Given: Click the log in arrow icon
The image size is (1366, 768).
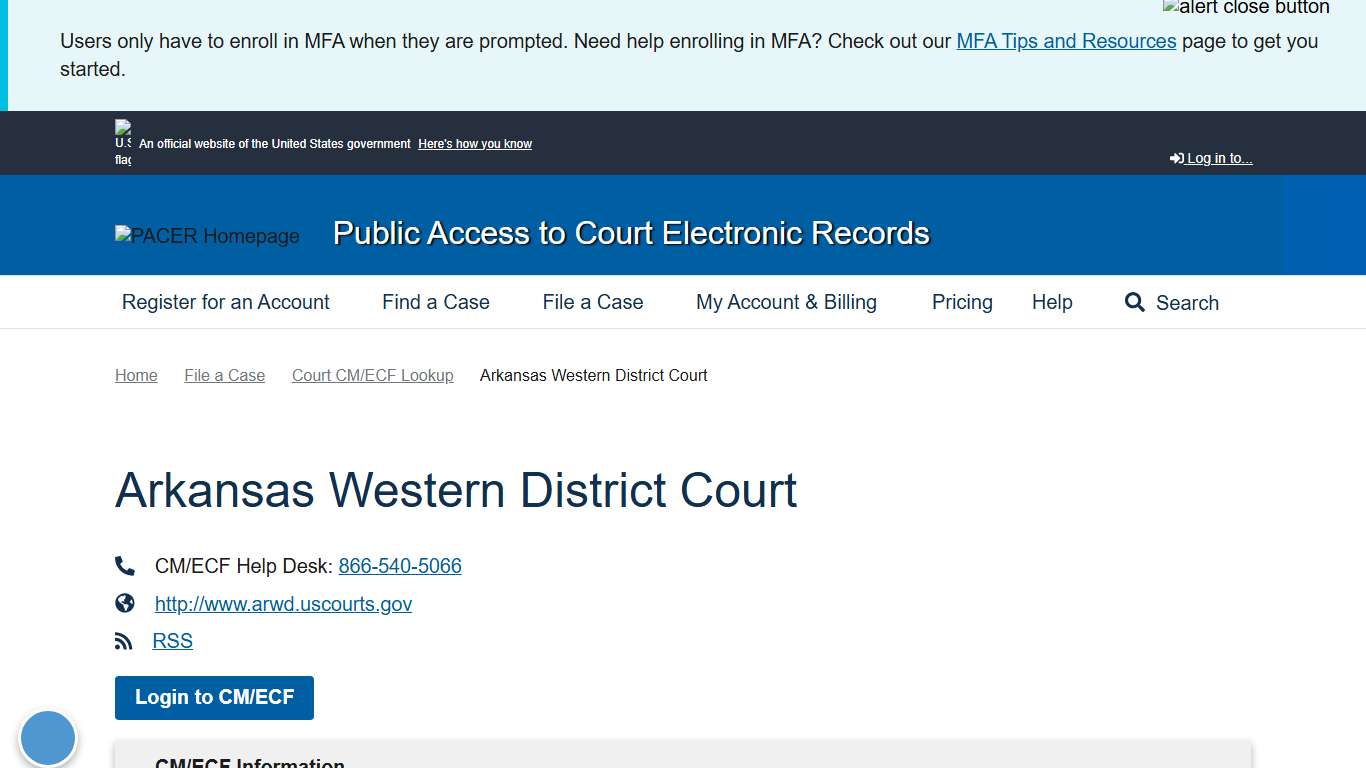Looking at the screenshot, I should click(1177, 157).
